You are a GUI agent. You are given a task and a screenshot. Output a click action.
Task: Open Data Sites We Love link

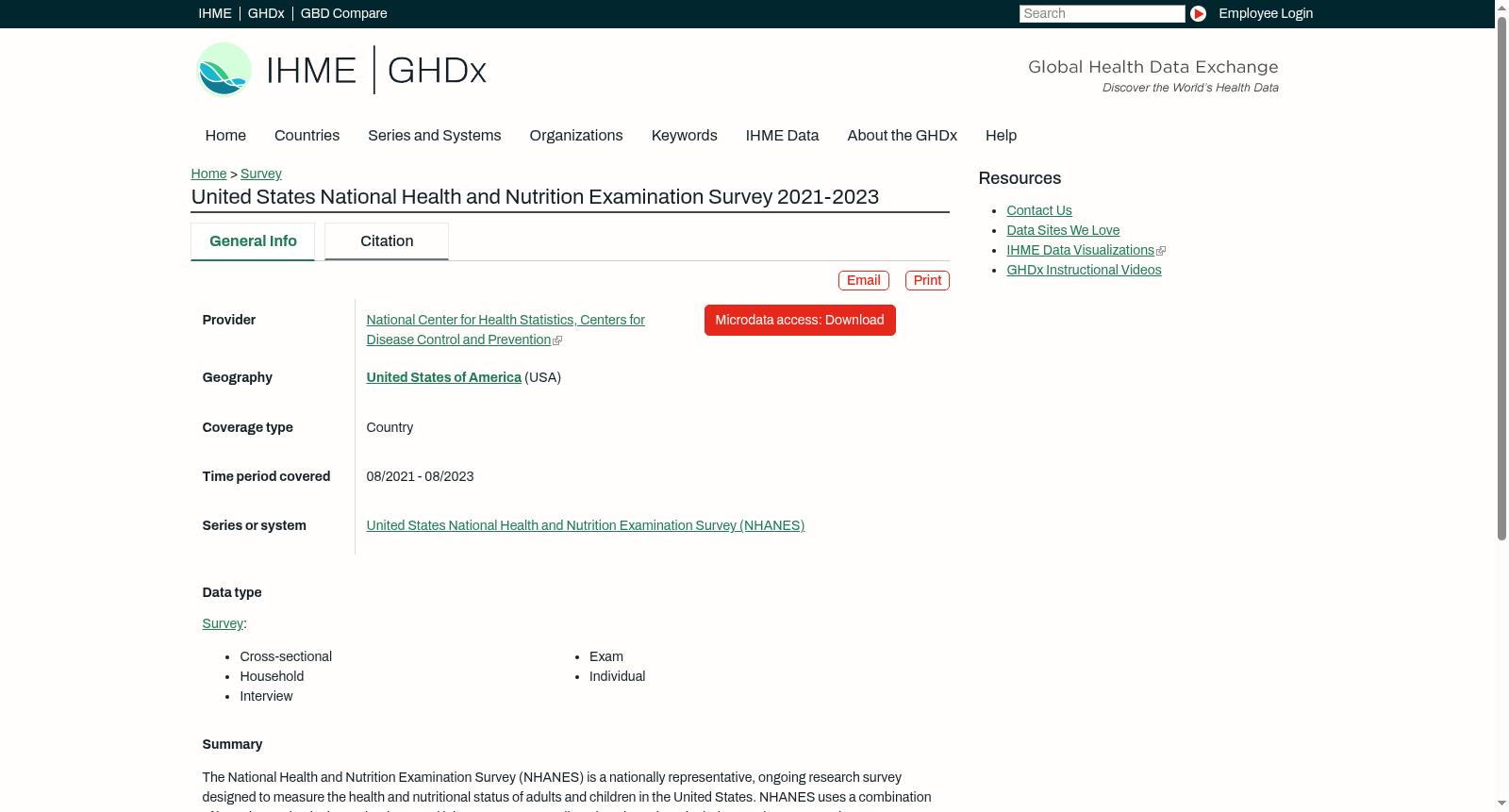coord(1063,230)
